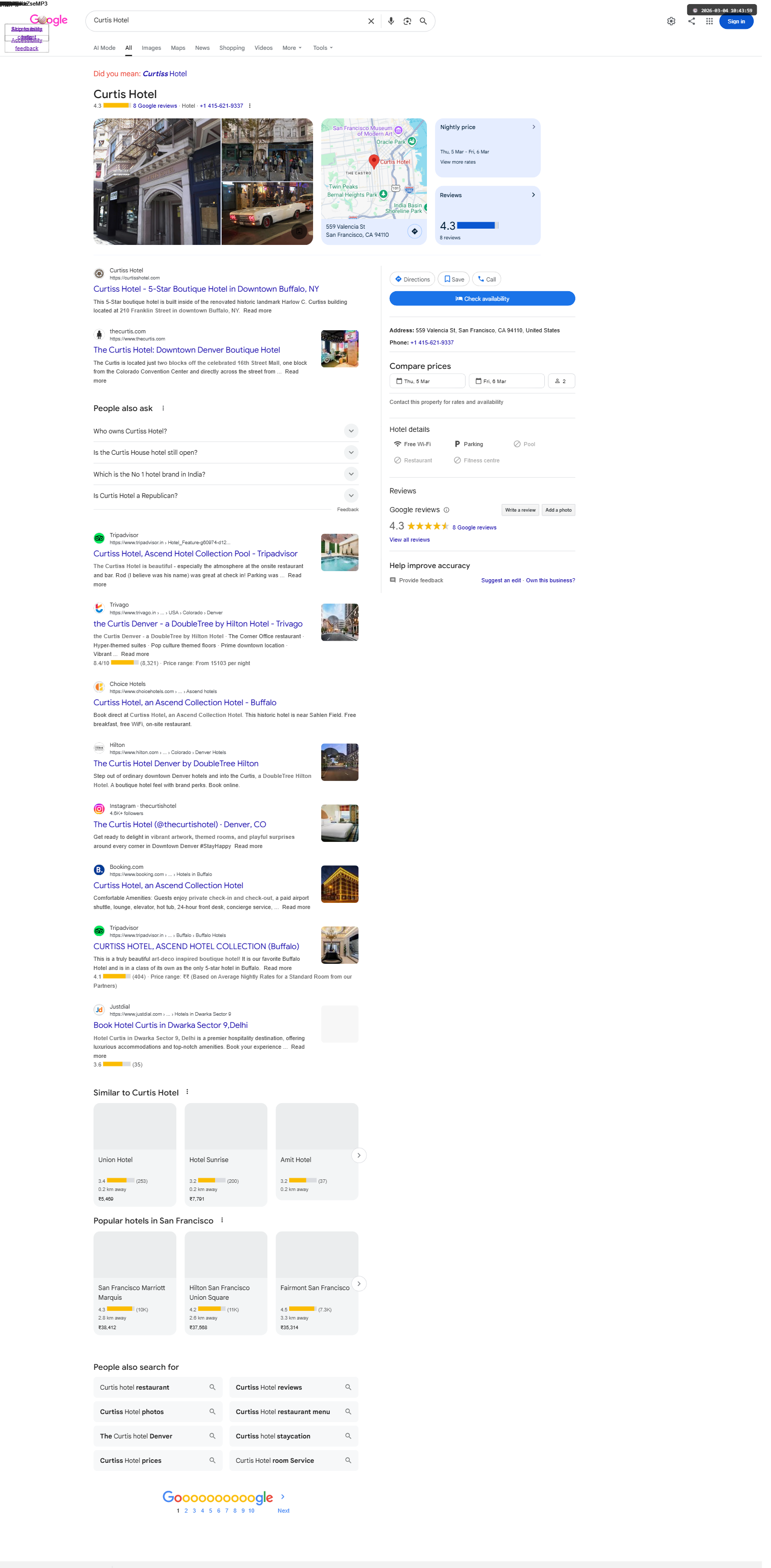
Task: Open the white vintage car photo
Action: pos(267,213)
